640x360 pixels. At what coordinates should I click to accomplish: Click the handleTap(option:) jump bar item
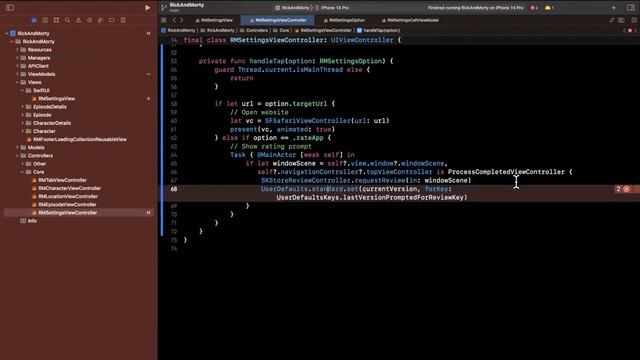[378, 31]
